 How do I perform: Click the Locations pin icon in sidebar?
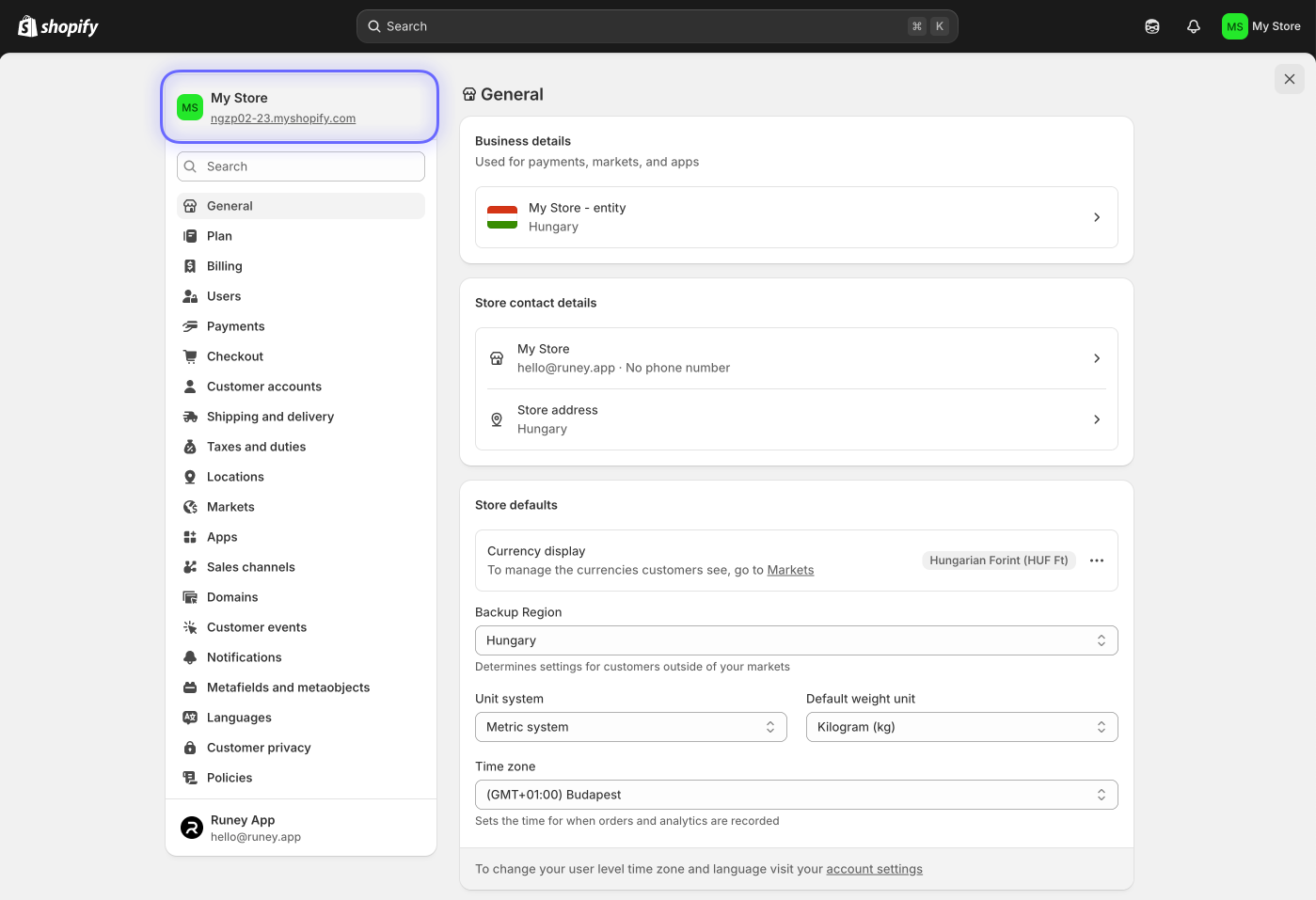click(x=190, y=477)
